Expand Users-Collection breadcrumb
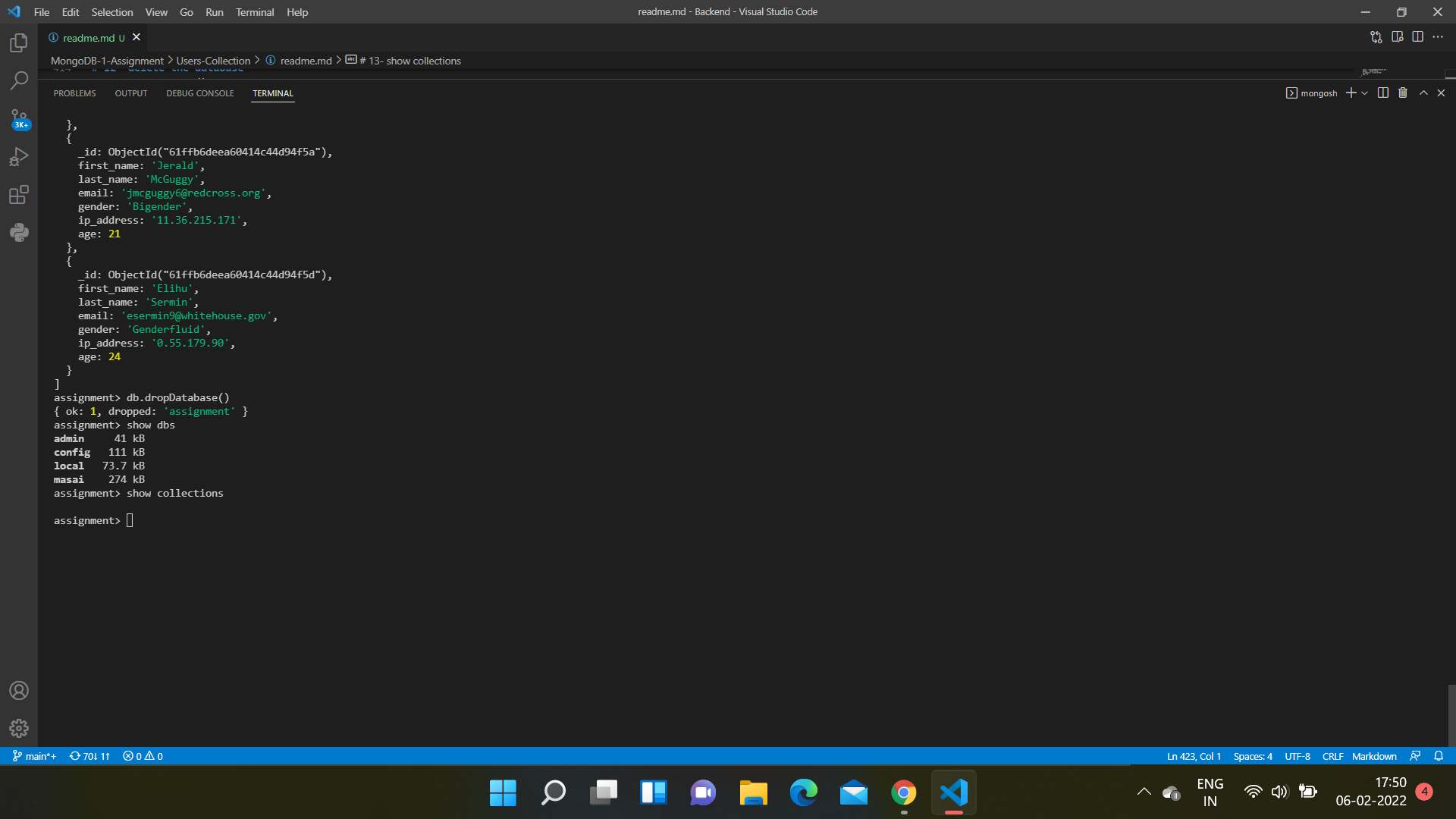Image resolution: width=1456 pixels, height=819 pixels. 215,61
